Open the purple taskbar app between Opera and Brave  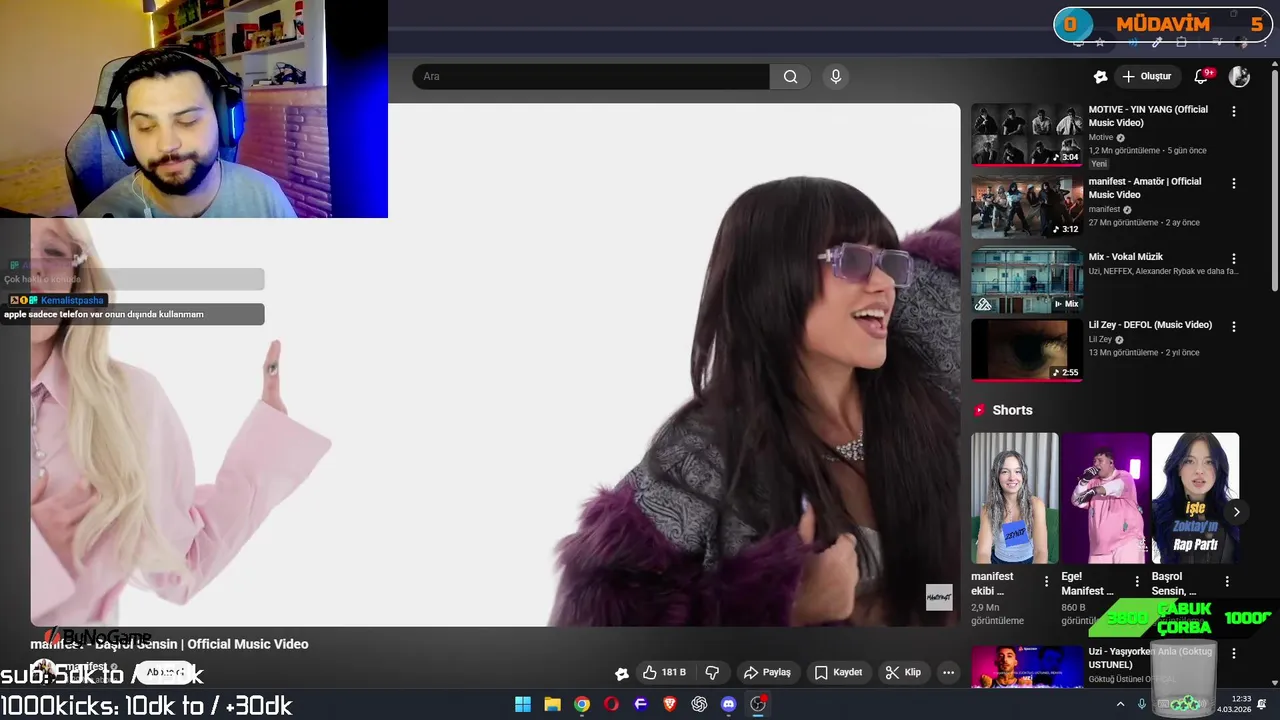click(x=641, y=704)
